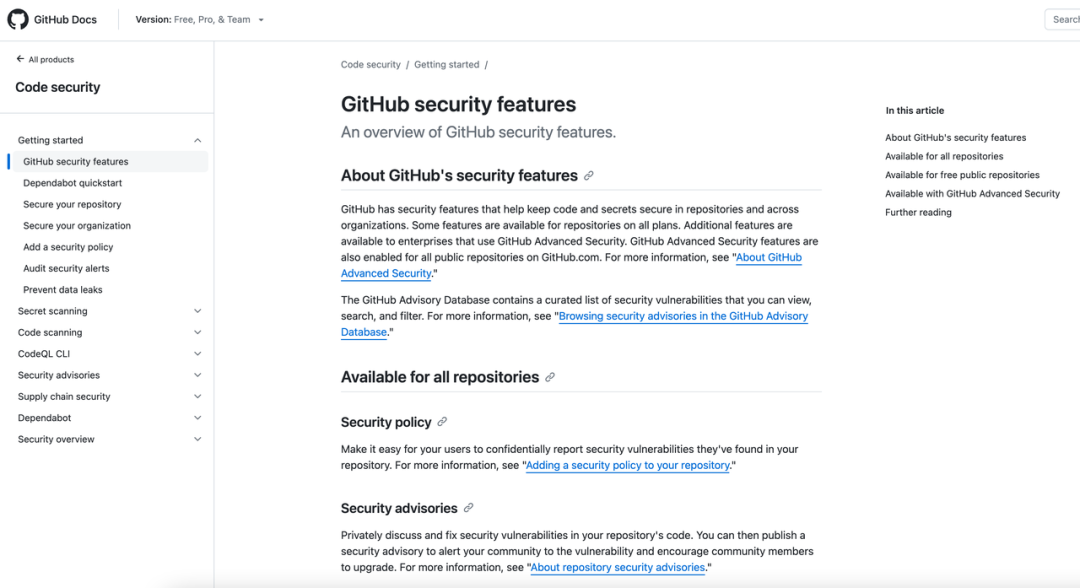1080x588 pixels.
Task: Open the Version Free, Pro, & Team dropdown
Action: point(200,19)
